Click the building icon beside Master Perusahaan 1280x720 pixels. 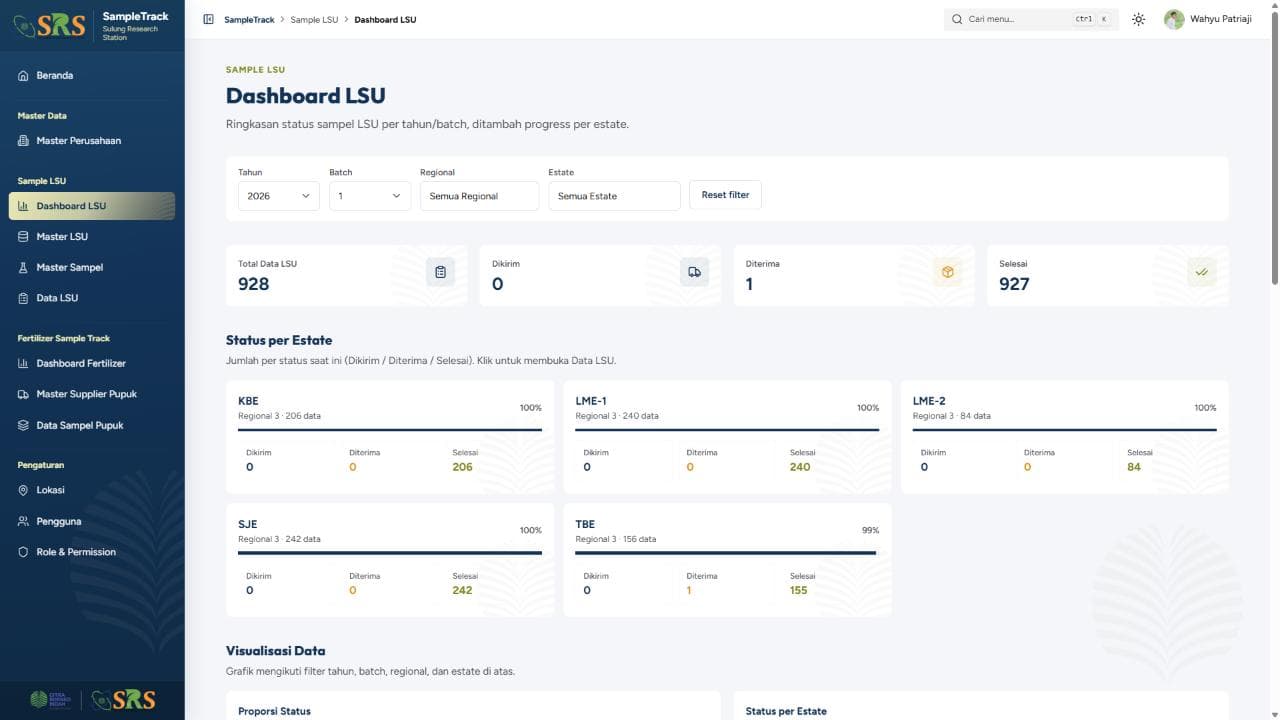click(24, 140)
